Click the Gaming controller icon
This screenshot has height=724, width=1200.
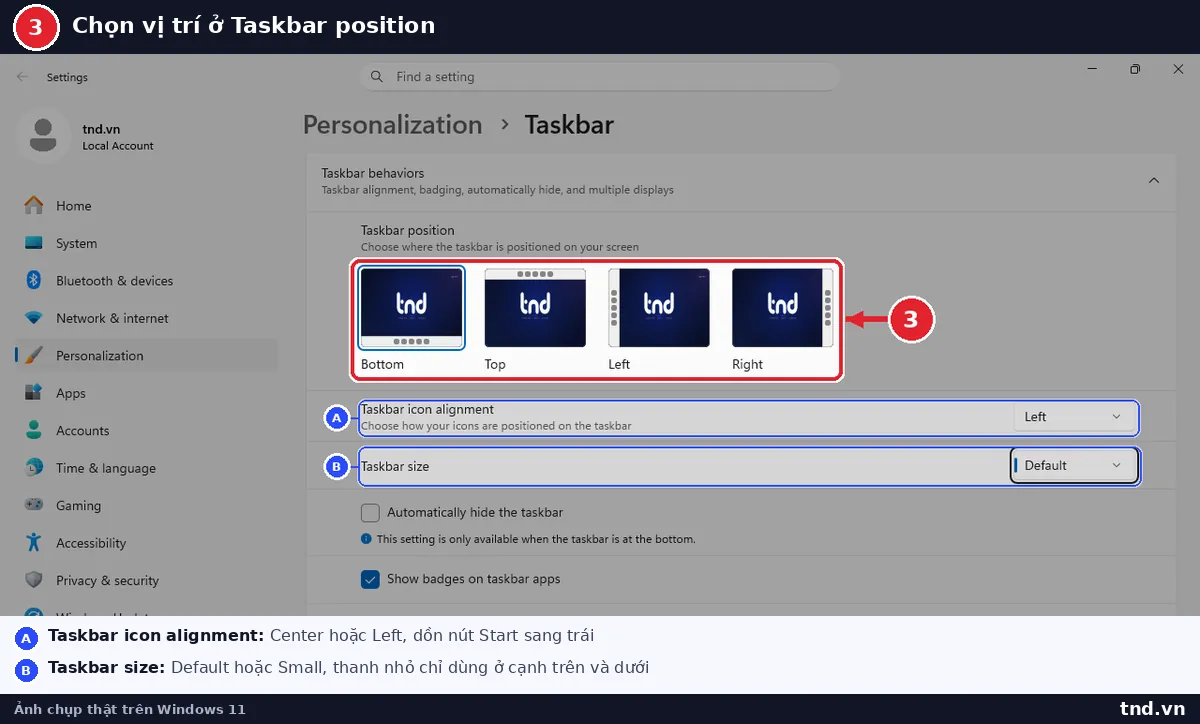pyautogui.click(x=34, y=505)
